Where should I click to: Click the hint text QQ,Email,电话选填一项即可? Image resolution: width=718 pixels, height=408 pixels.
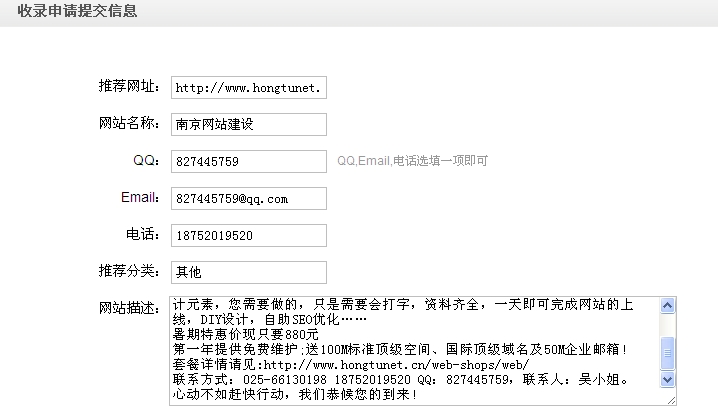412,161
